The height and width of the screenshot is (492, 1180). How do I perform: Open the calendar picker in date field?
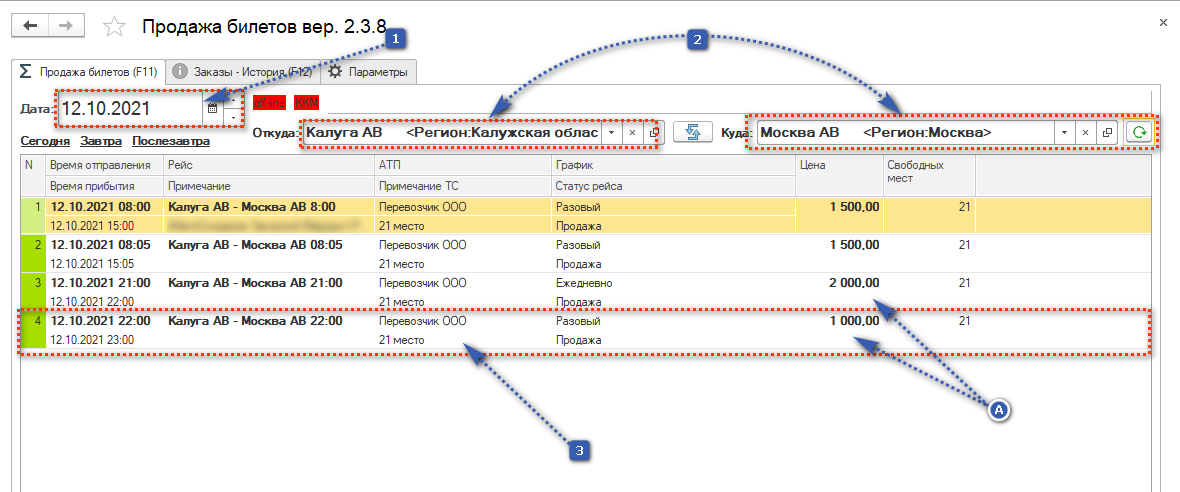click(212, 108)
